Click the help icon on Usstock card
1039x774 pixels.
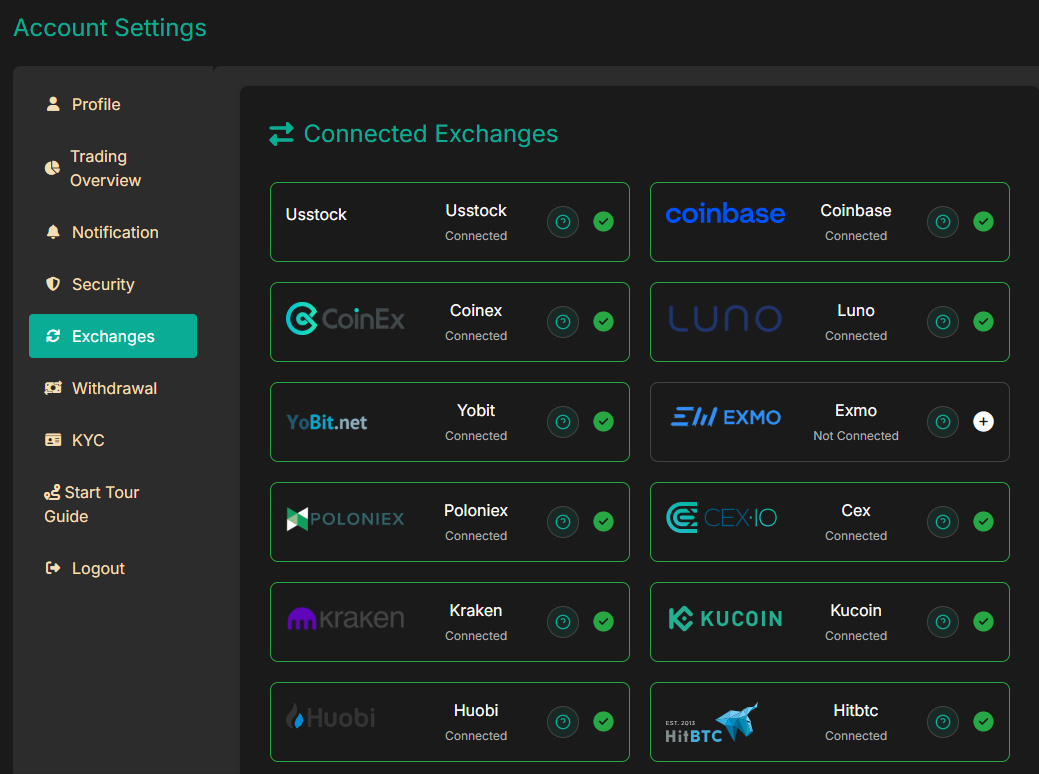pyautogui.click(x=563, y=222)
